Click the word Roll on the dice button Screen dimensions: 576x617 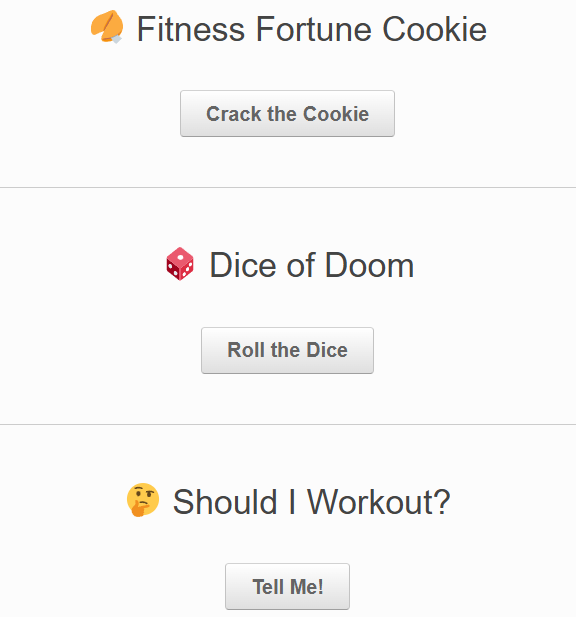(244, 350)
